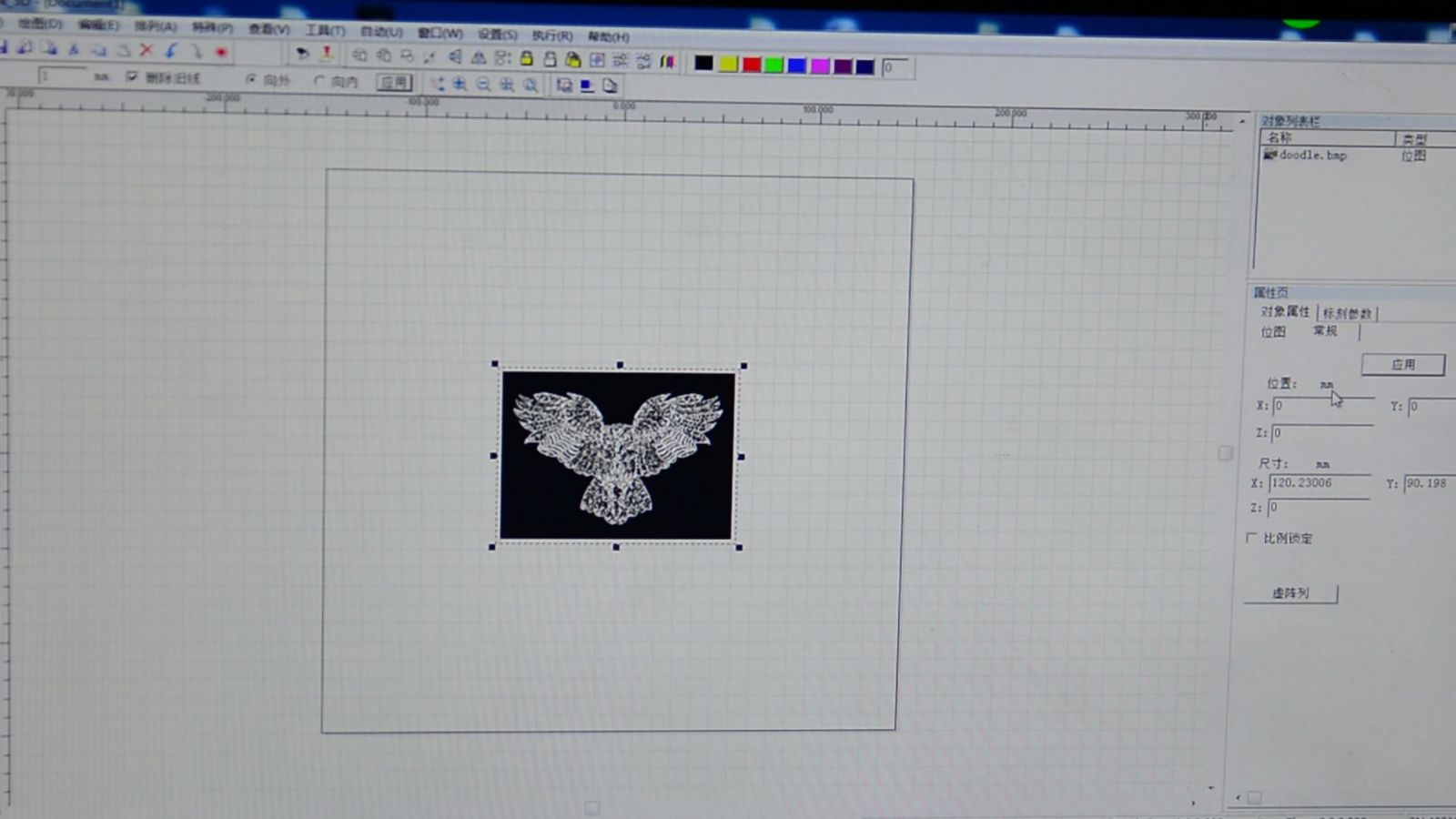The image size is (1456, 819).
Task: Switch to the 标刻参数 tab
Action: click(x=1347, y=313)
